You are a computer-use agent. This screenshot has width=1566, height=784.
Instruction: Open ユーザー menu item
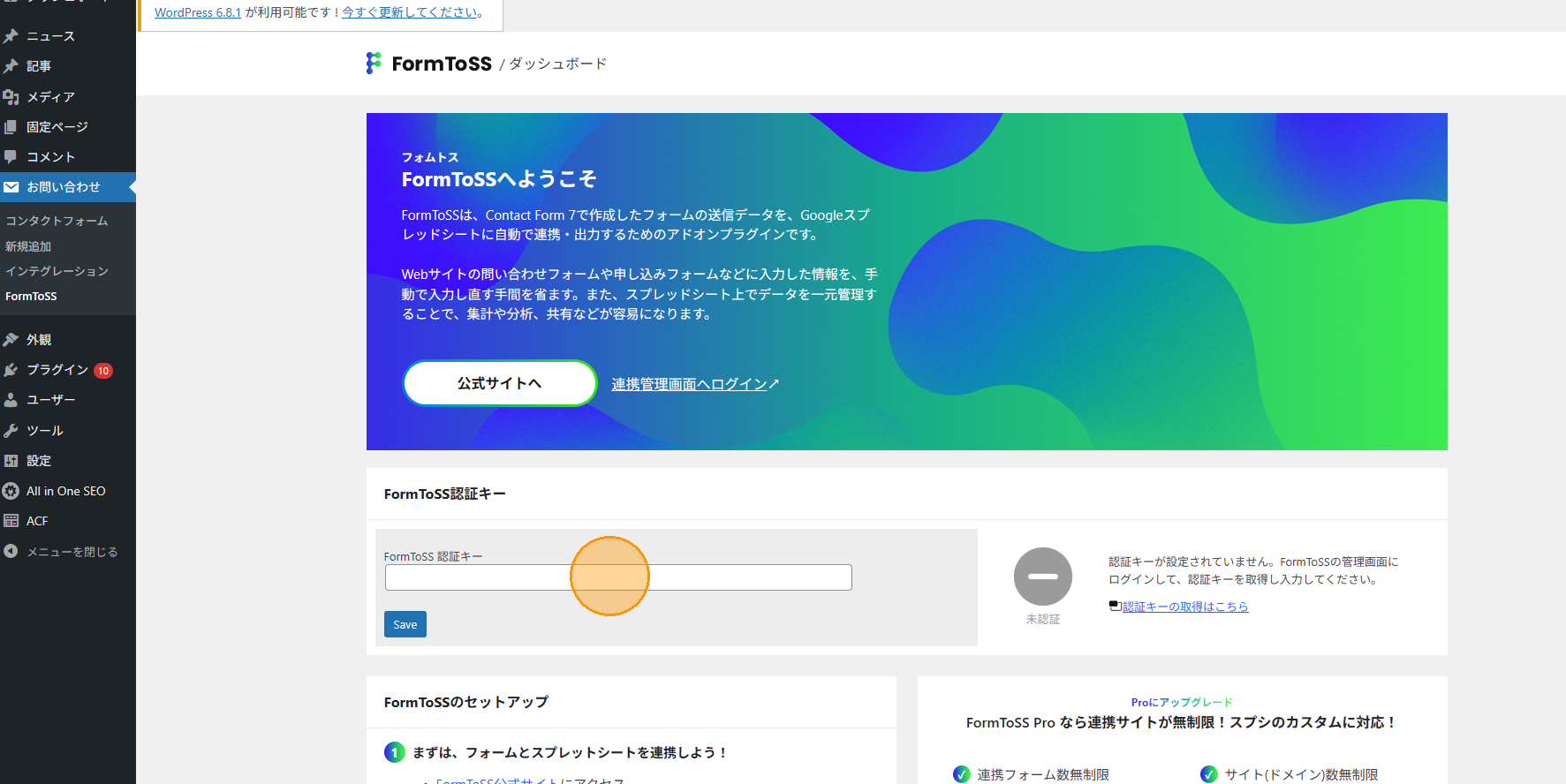[x=68, y=400]
